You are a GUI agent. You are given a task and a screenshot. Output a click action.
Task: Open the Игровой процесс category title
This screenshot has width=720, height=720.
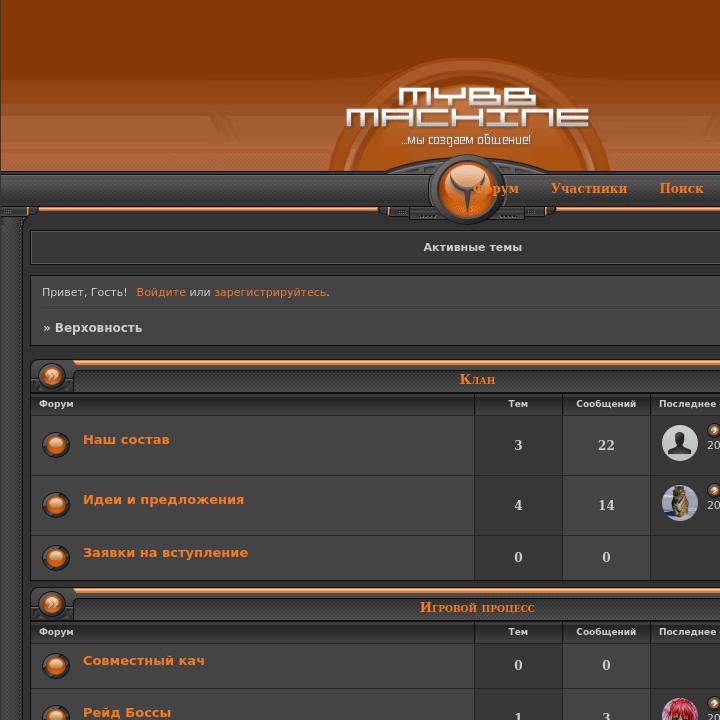pyautogui.click(x=477, y=608)
